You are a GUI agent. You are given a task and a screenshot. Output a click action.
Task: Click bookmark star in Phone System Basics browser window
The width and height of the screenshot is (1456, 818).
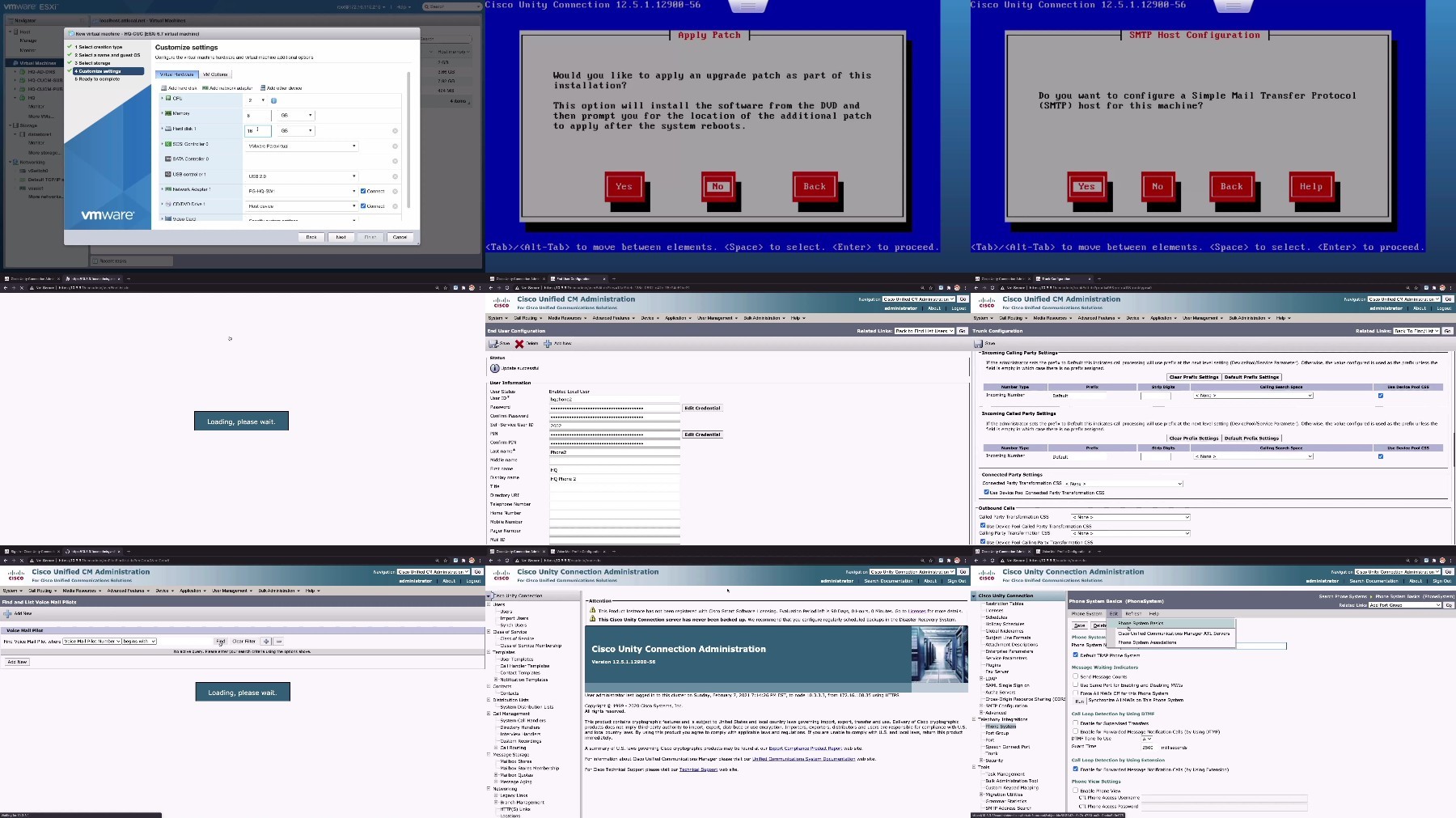tap(1416, 560)
